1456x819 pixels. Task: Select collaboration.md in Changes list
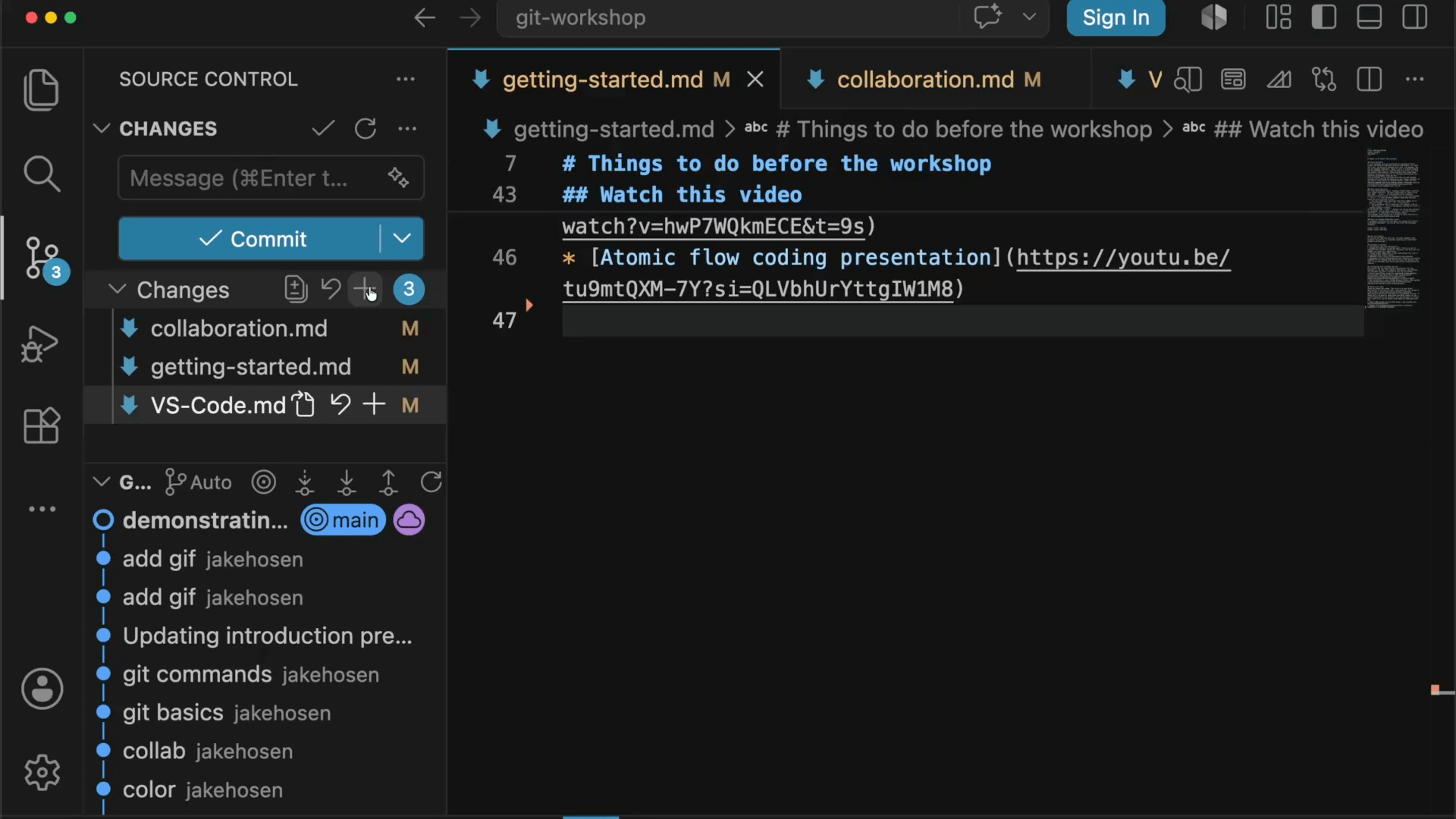(265, 328)
